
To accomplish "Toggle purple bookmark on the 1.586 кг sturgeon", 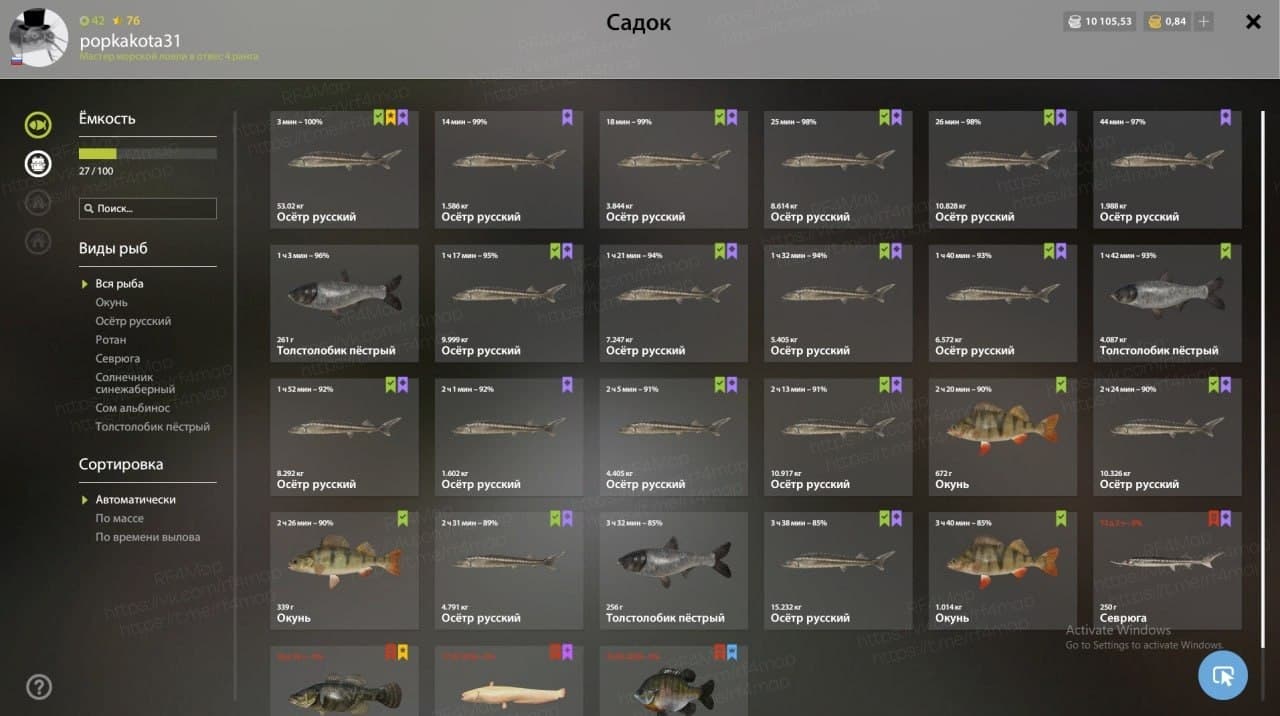I will pos(567,118).
